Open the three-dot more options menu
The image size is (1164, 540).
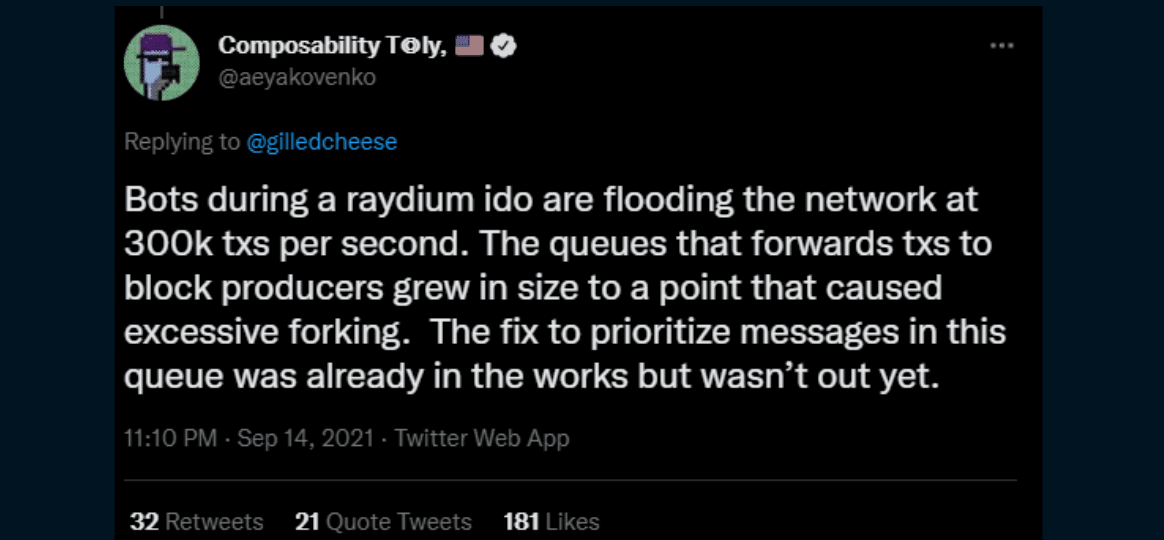point(1001,46)
